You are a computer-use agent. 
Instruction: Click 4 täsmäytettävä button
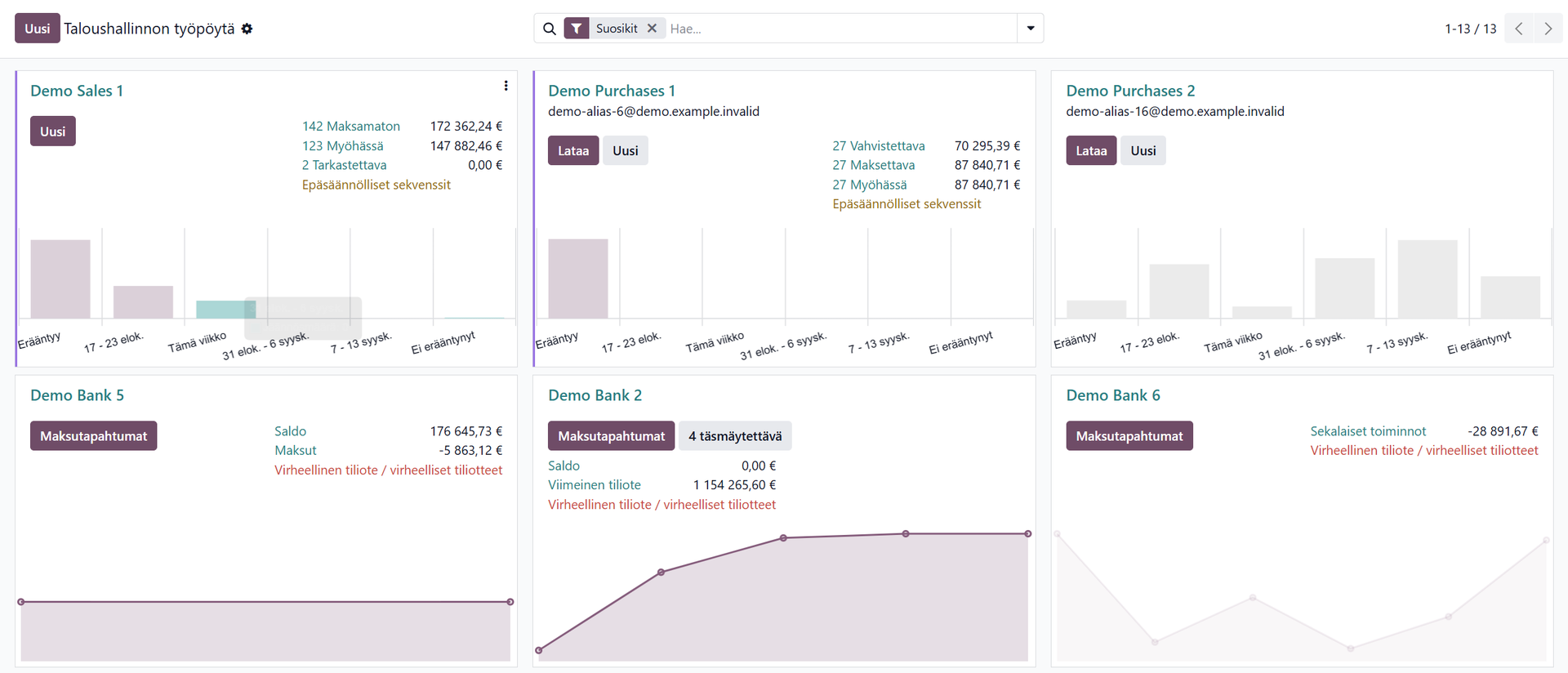click(735, 436)
